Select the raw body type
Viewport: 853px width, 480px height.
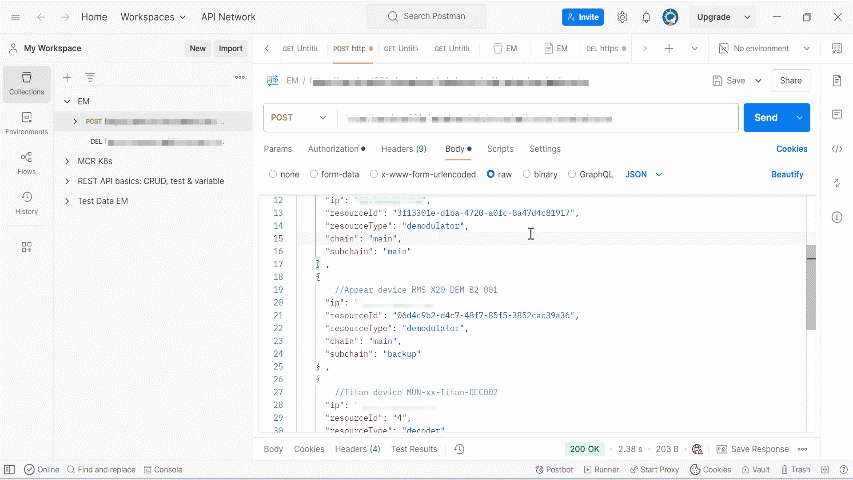point(491,174)
